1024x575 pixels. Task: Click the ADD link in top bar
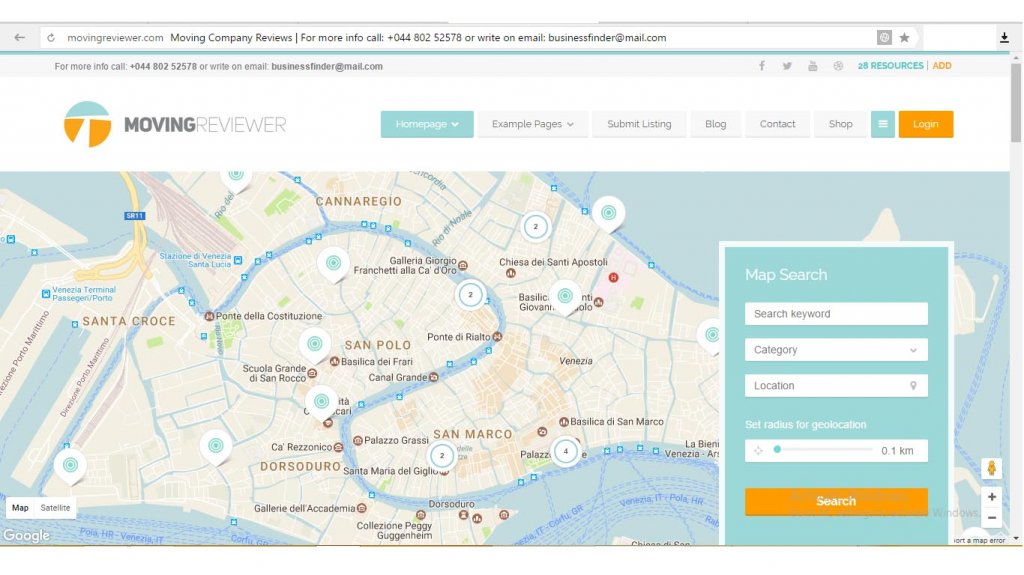point(942,65)
